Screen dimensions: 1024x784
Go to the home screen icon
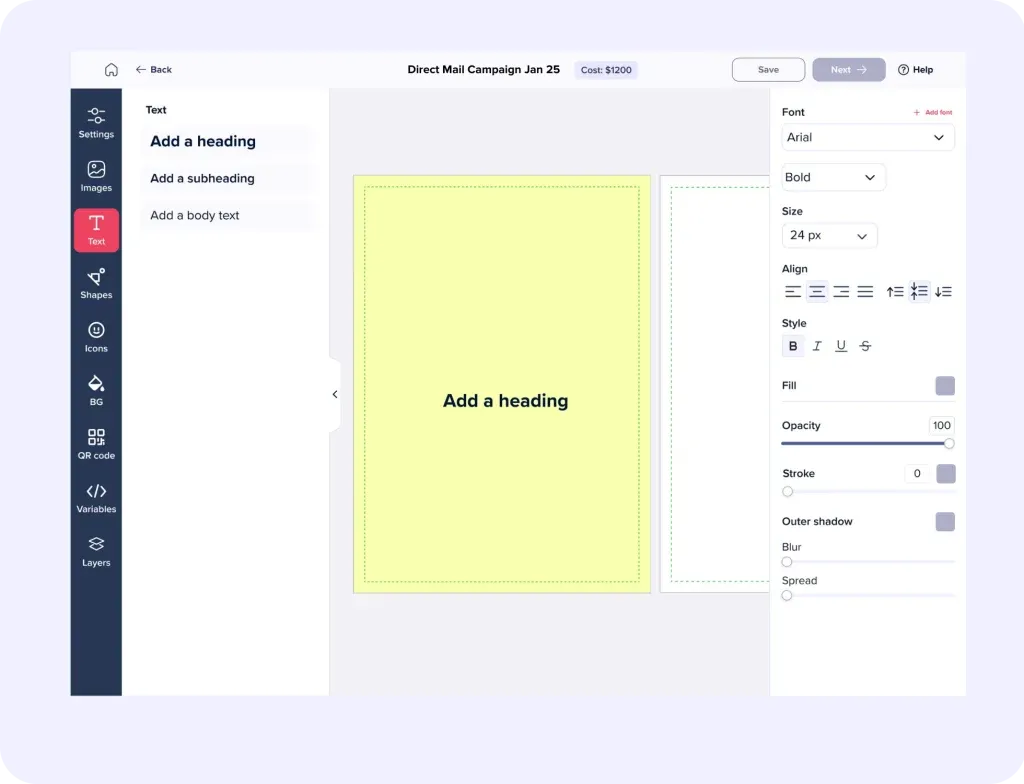click(112, 69)
